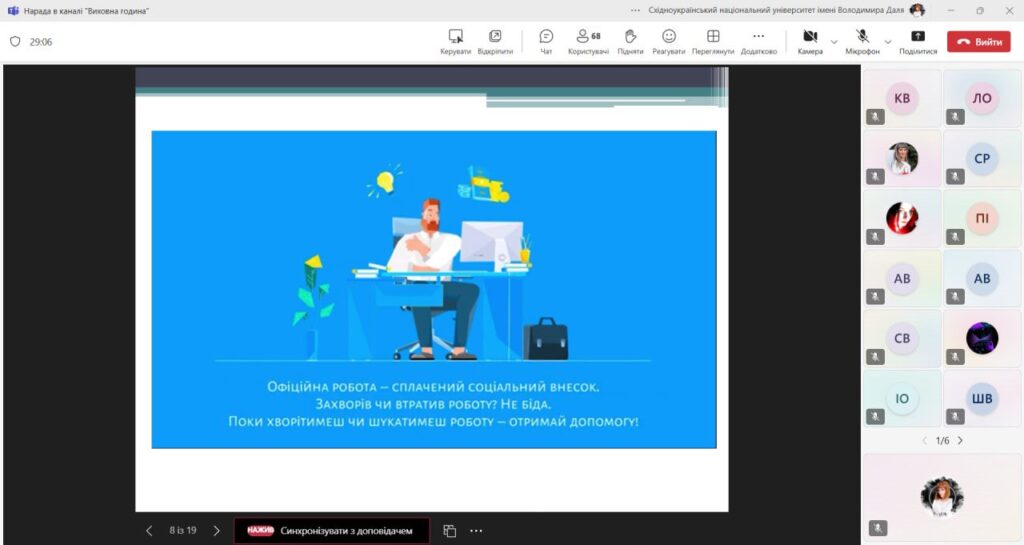Go to the next presentation slide
Screen dimensions: 1024x545
click(216, 531)
